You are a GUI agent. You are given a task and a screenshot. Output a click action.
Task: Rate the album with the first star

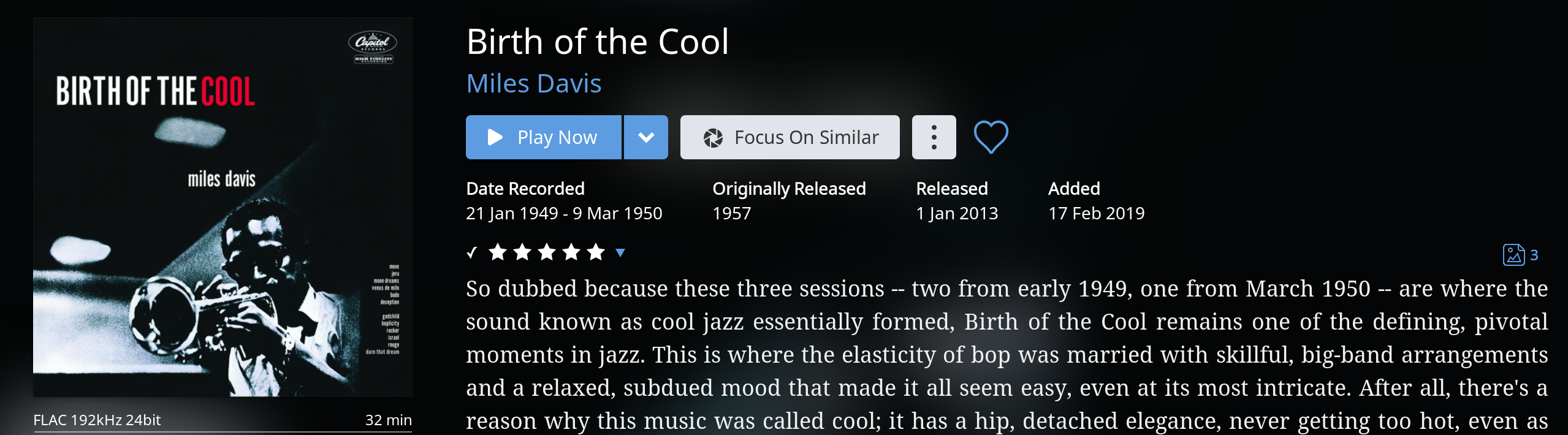[498, 252]
